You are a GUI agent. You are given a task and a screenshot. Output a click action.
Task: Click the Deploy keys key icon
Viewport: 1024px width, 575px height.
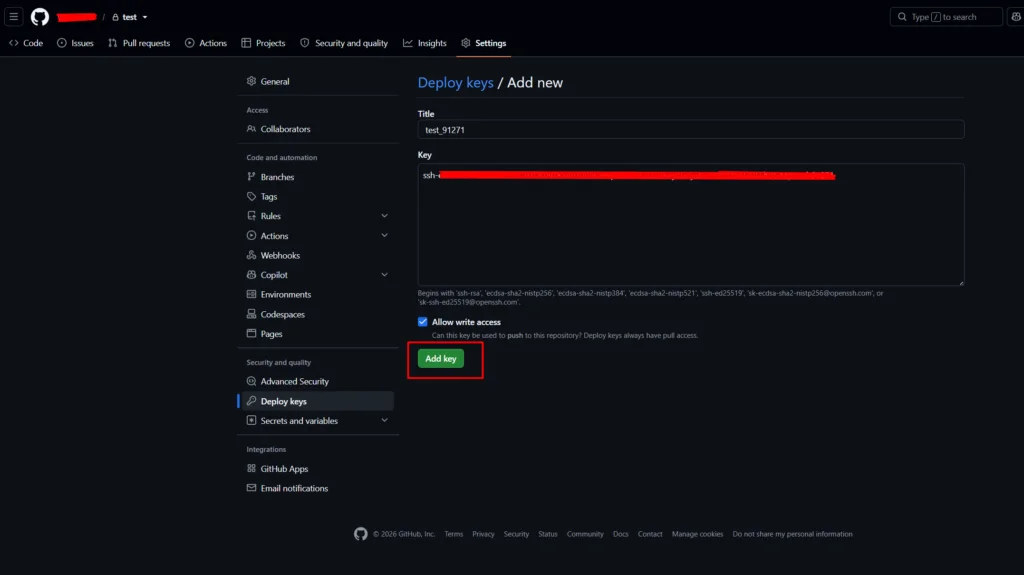click(x=251, y=401)
